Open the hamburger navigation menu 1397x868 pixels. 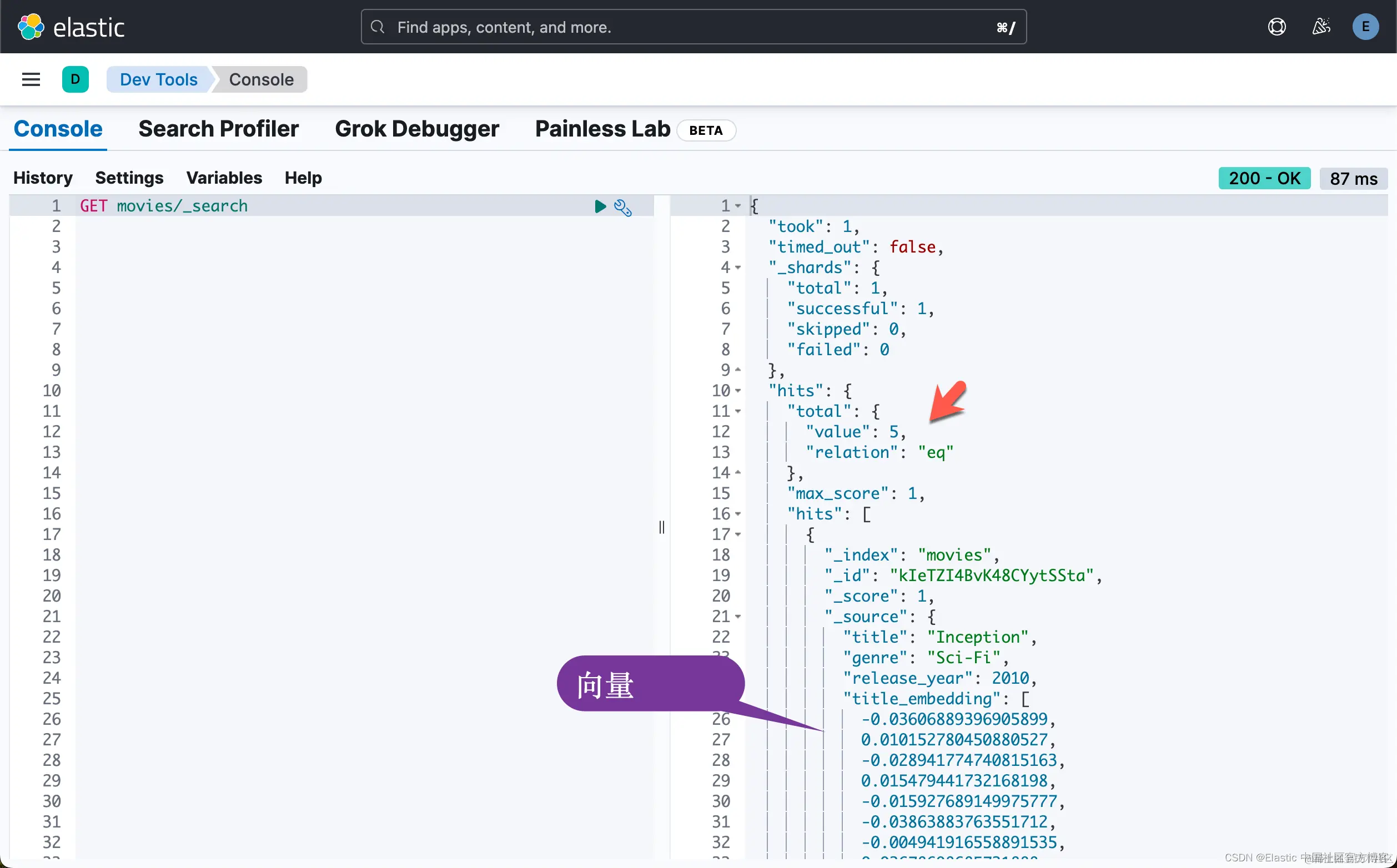(31, 79)
